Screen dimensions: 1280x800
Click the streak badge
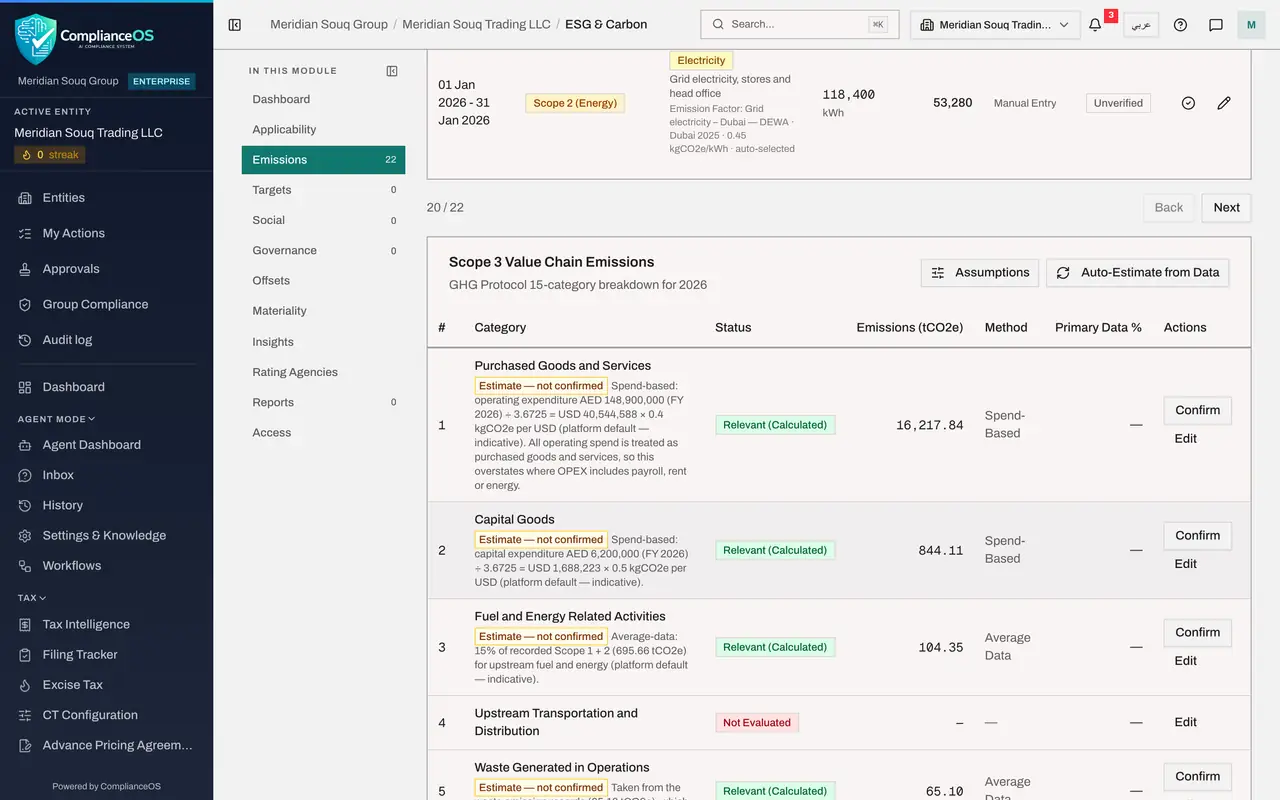click(x=50, y=155)
